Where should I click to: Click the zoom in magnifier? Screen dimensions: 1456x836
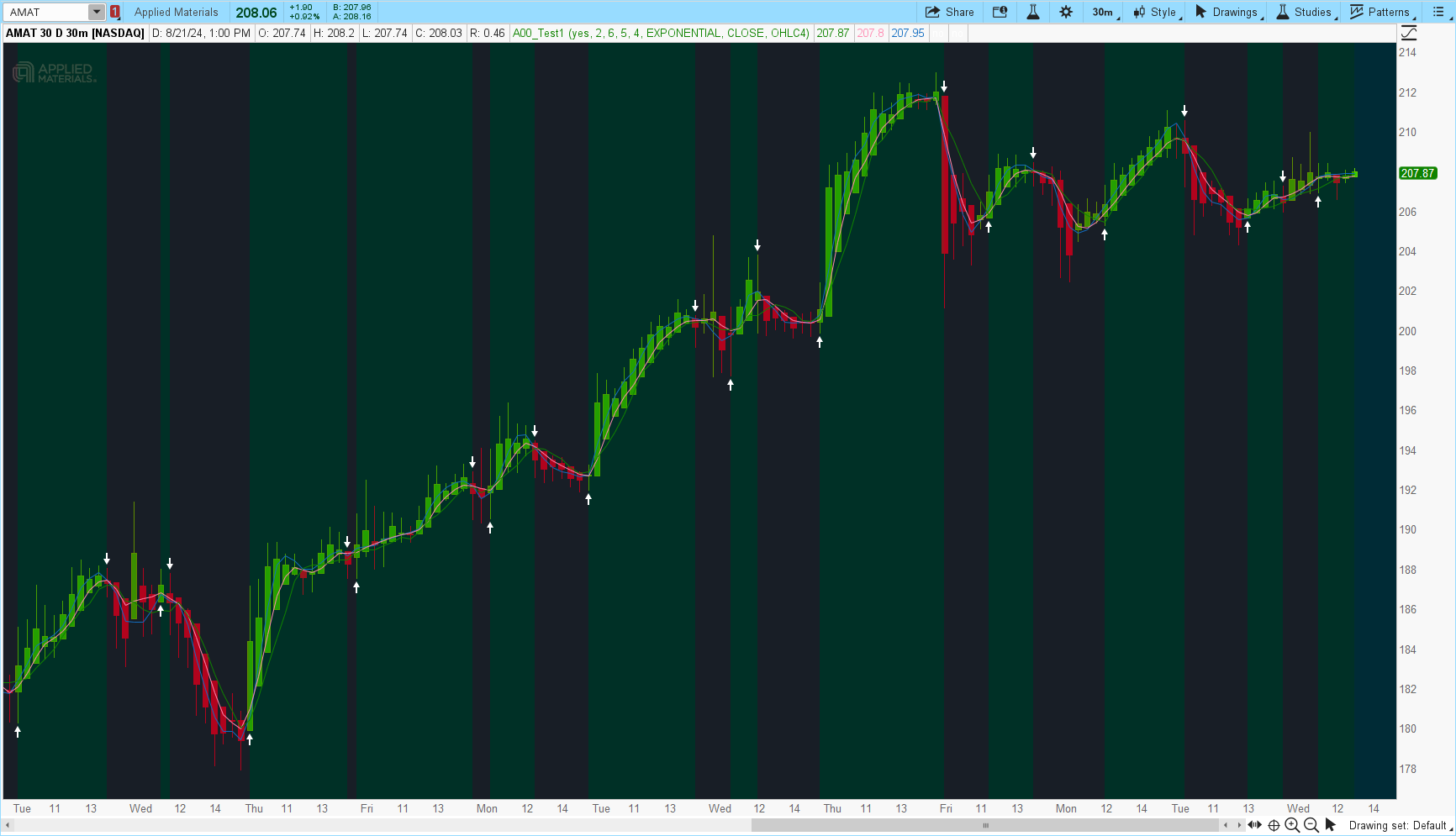pyautogui.click(x=1292, y=826)
